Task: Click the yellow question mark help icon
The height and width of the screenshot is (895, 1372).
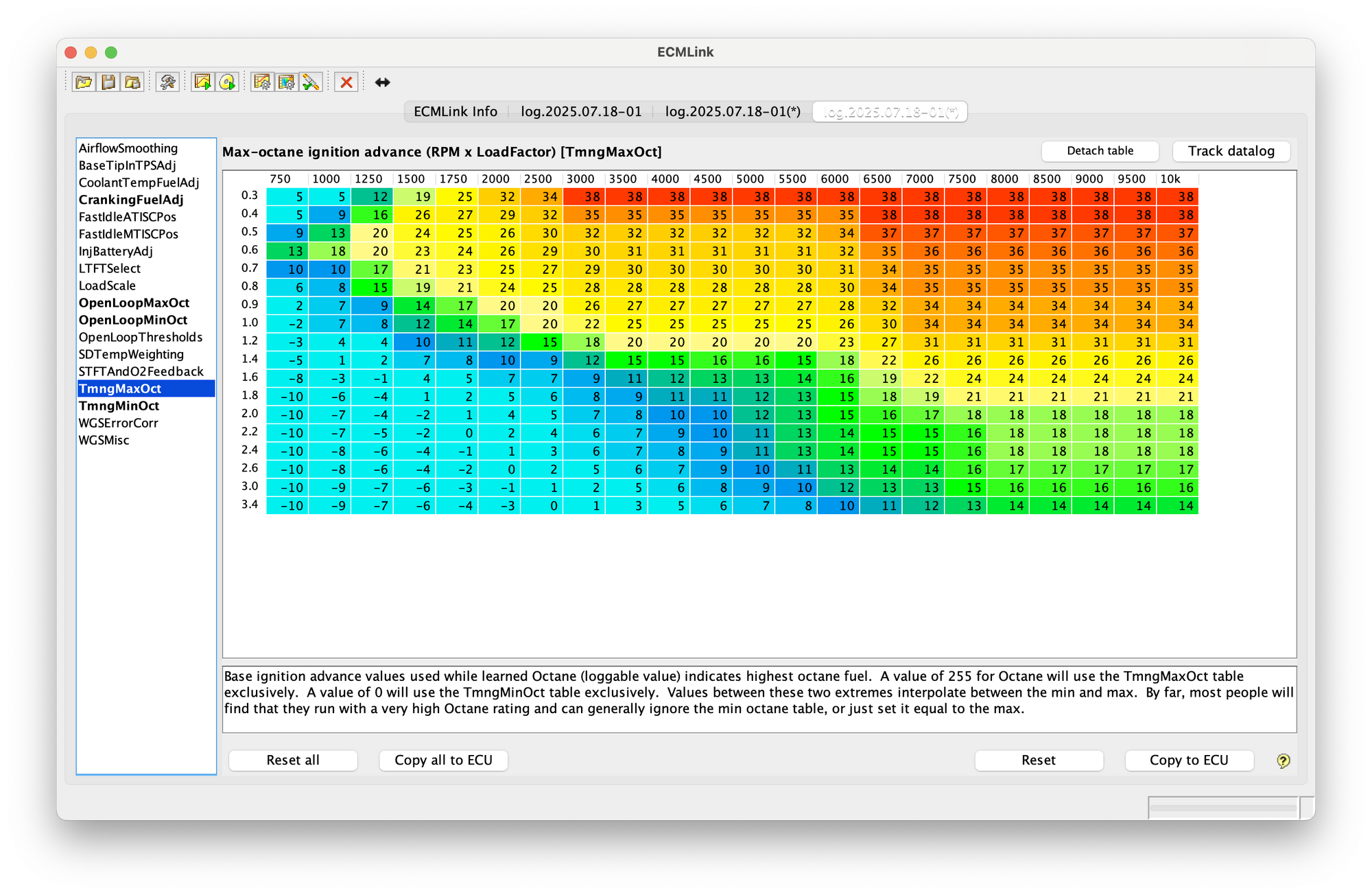Action: tap(1284, 760)
